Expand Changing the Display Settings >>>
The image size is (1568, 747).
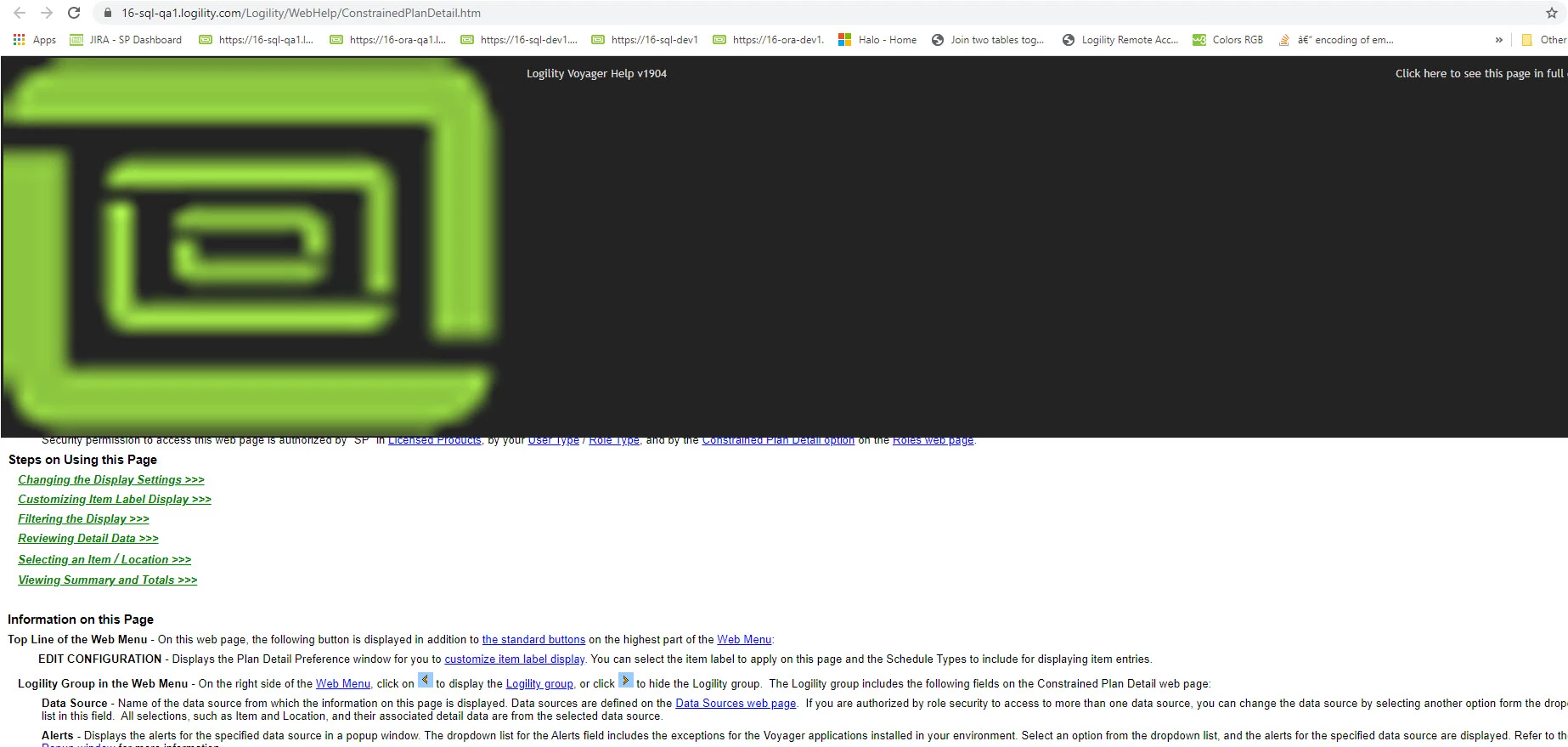point(111,480)
